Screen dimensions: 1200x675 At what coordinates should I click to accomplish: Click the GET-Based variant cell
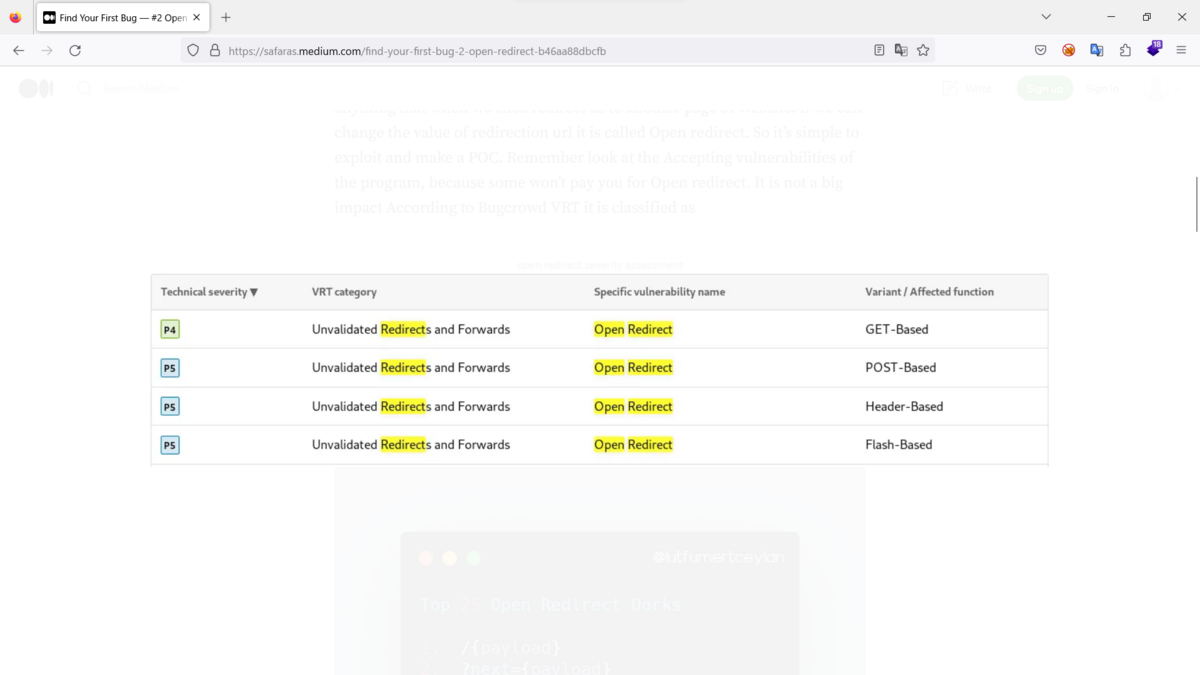click(x=896, y=329)
